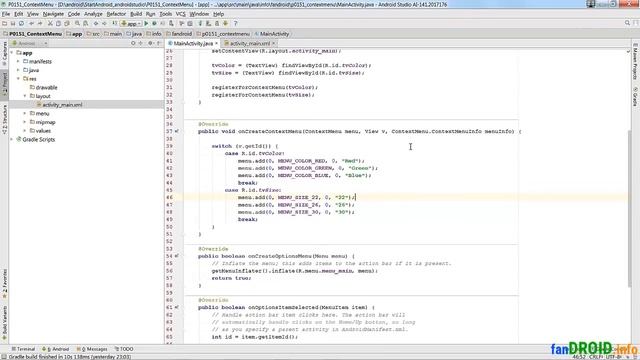Click the override gutter icon on line 61
Image resolution: width=640 pixels, height=360 pixels.
[x=177, y=307]
